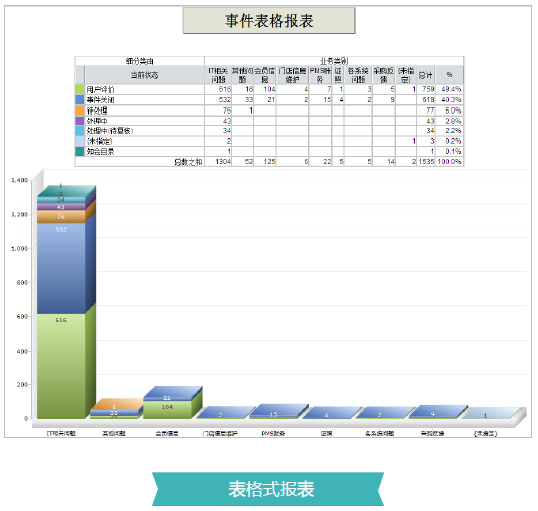Screen dimensions: 538x511
Task: Click the 616 cell in the 用户评价 row
Action: click(x=218, y=89)
